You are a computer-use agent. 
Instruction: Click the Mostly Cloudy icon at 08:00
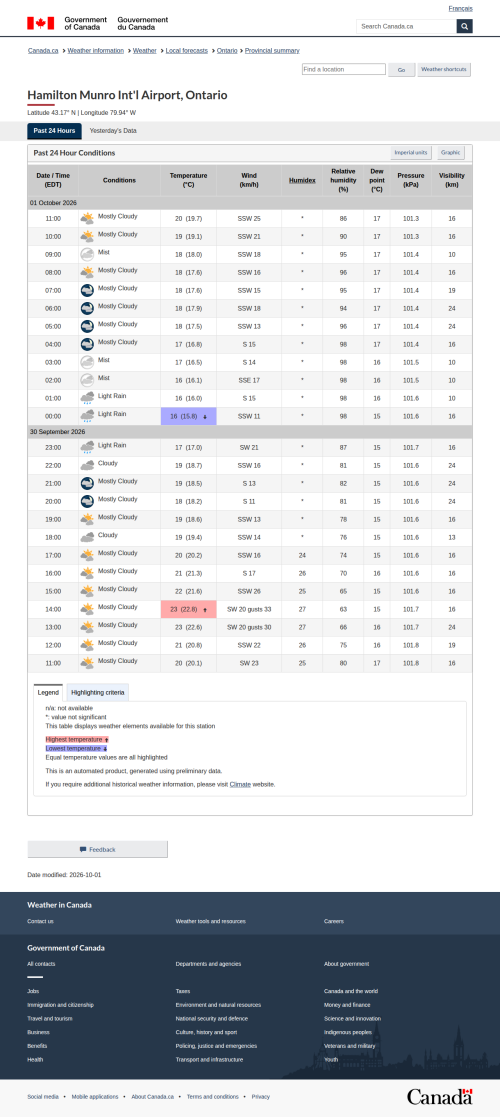(87, 272)
